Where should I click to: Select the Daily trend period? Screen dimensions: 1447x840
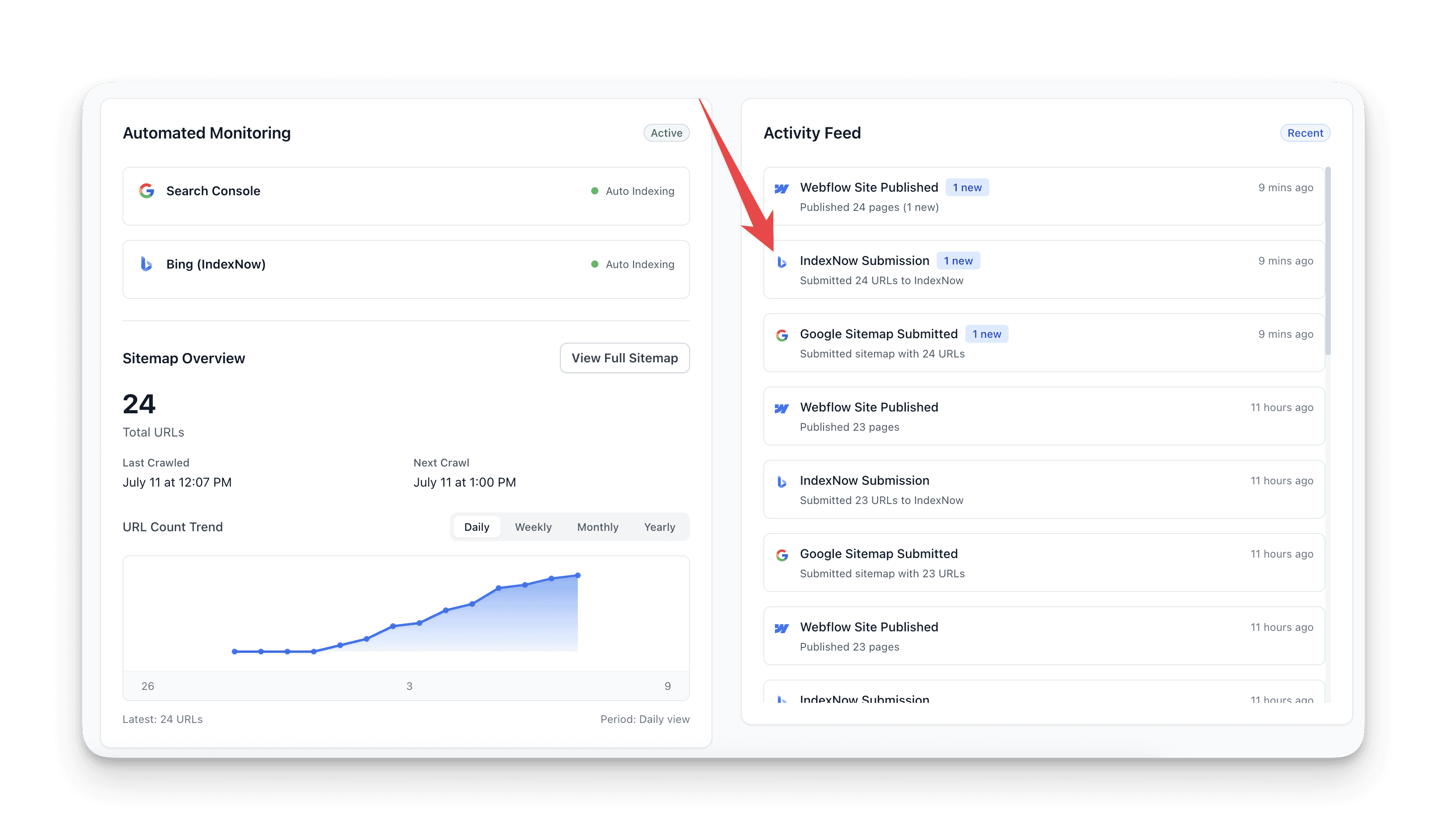[476, 527]
